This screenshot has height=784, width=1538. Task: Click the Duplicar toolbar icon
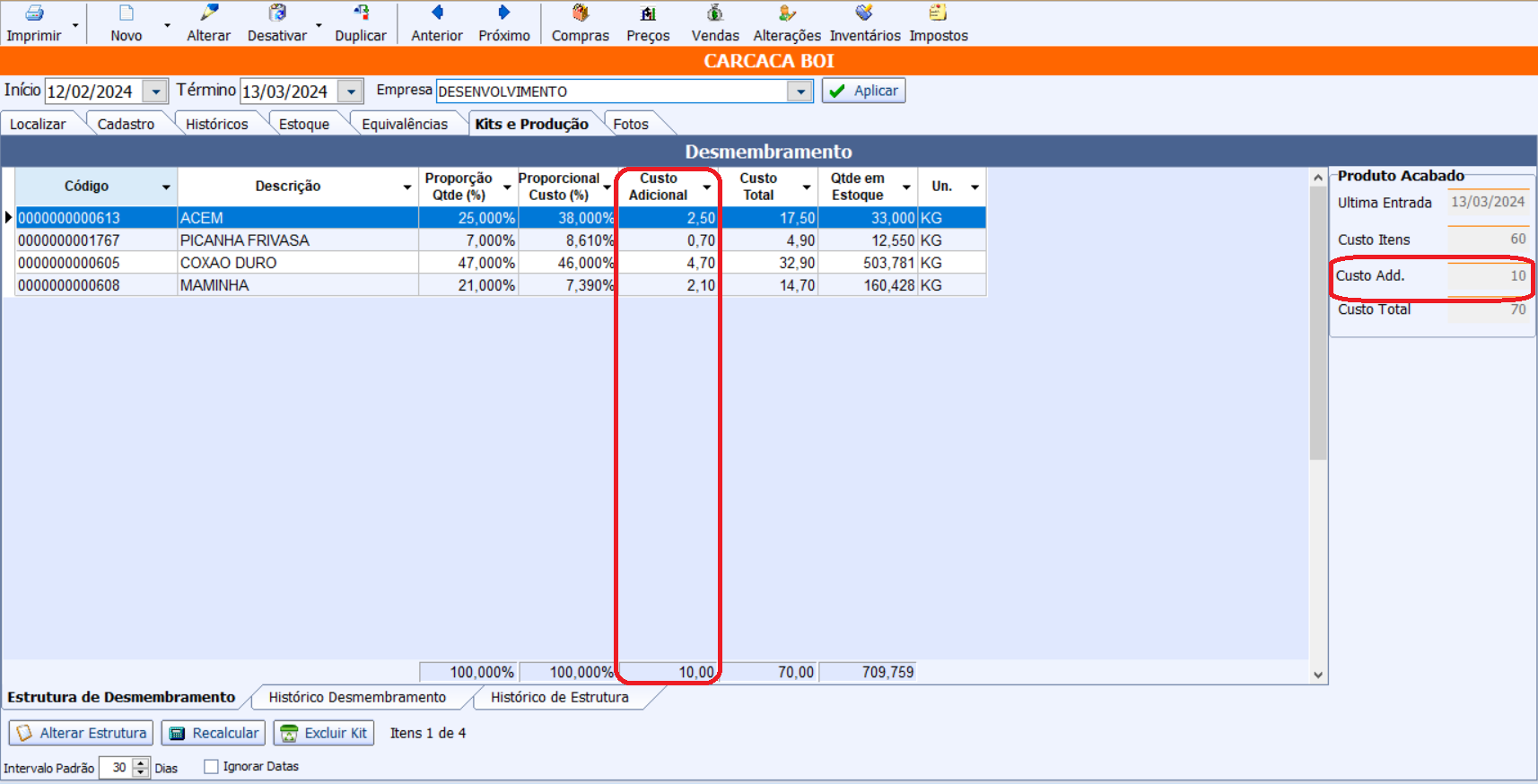tap(361, 13)
